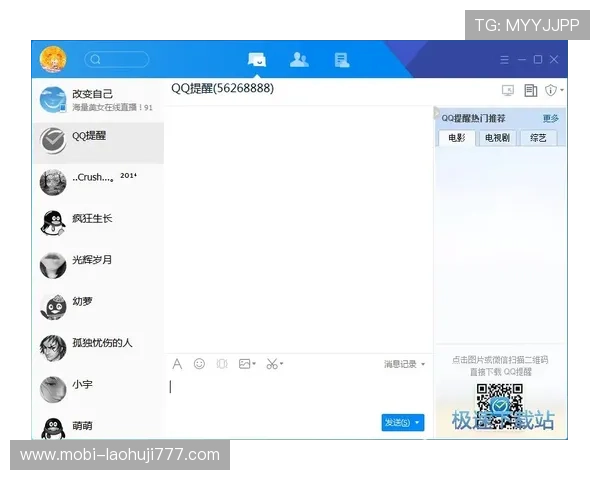
Task: Click the shield info icon
Action: coord(551,90)
